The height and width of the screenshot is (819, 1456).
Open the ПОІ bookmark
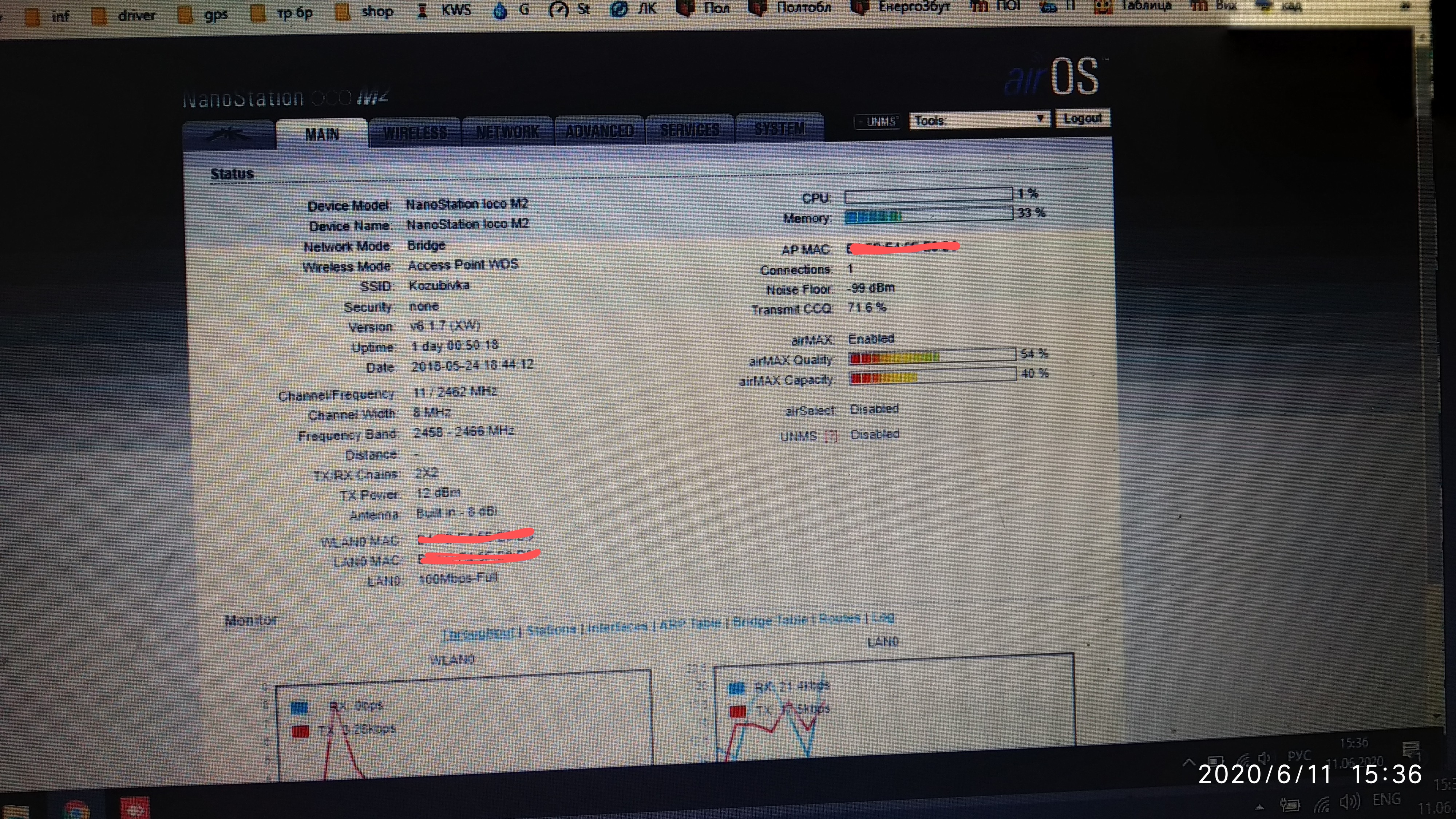pos(995,6)
